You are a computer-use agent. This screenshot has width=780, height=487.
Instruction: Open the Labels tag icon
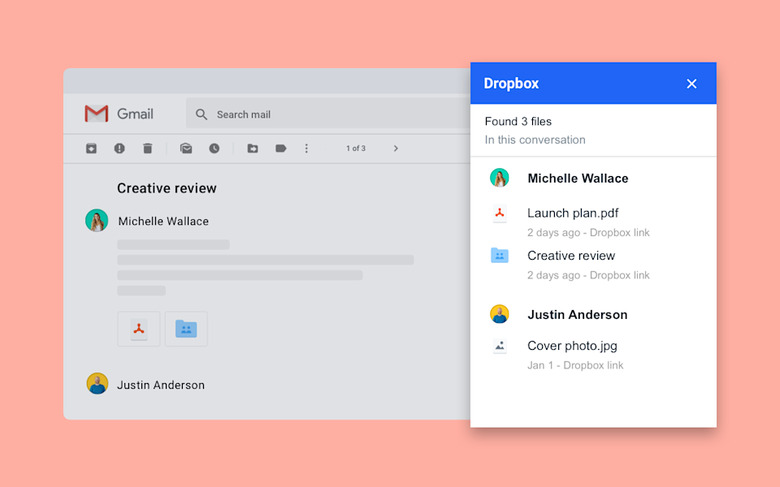[281, 148]
